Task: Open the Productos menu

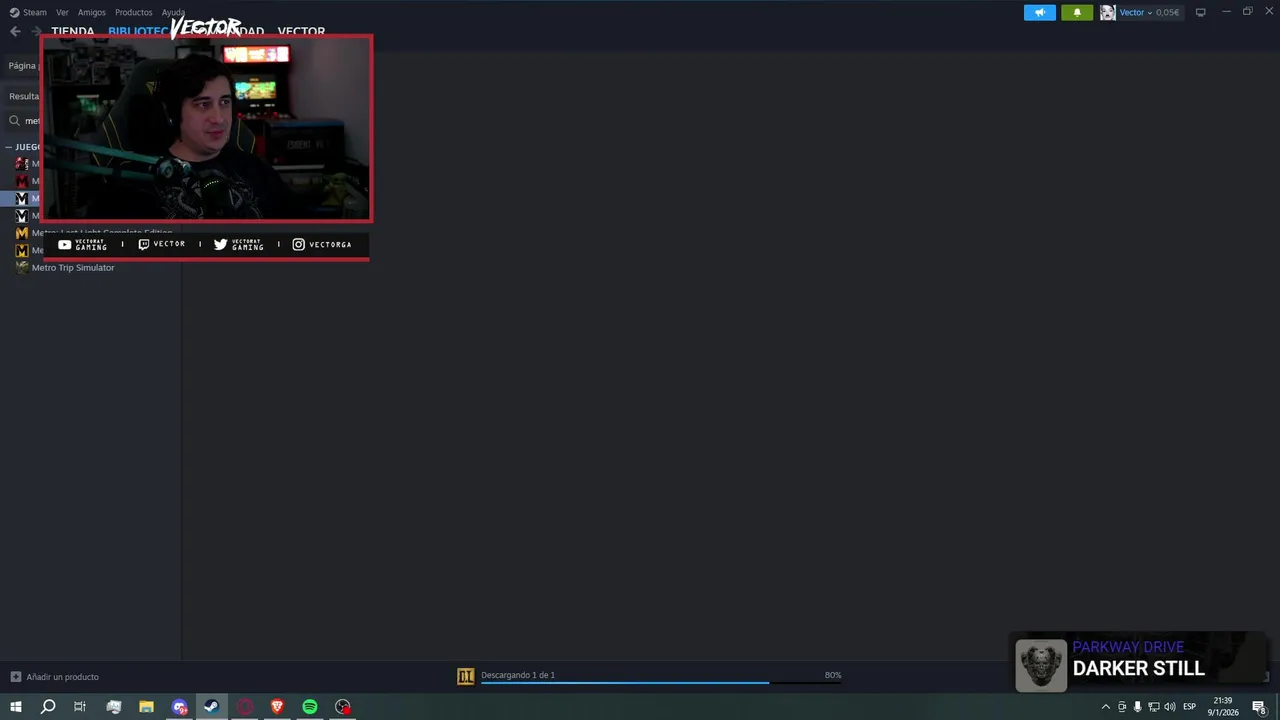Action: pyautogui.click(x=133, y=12)
